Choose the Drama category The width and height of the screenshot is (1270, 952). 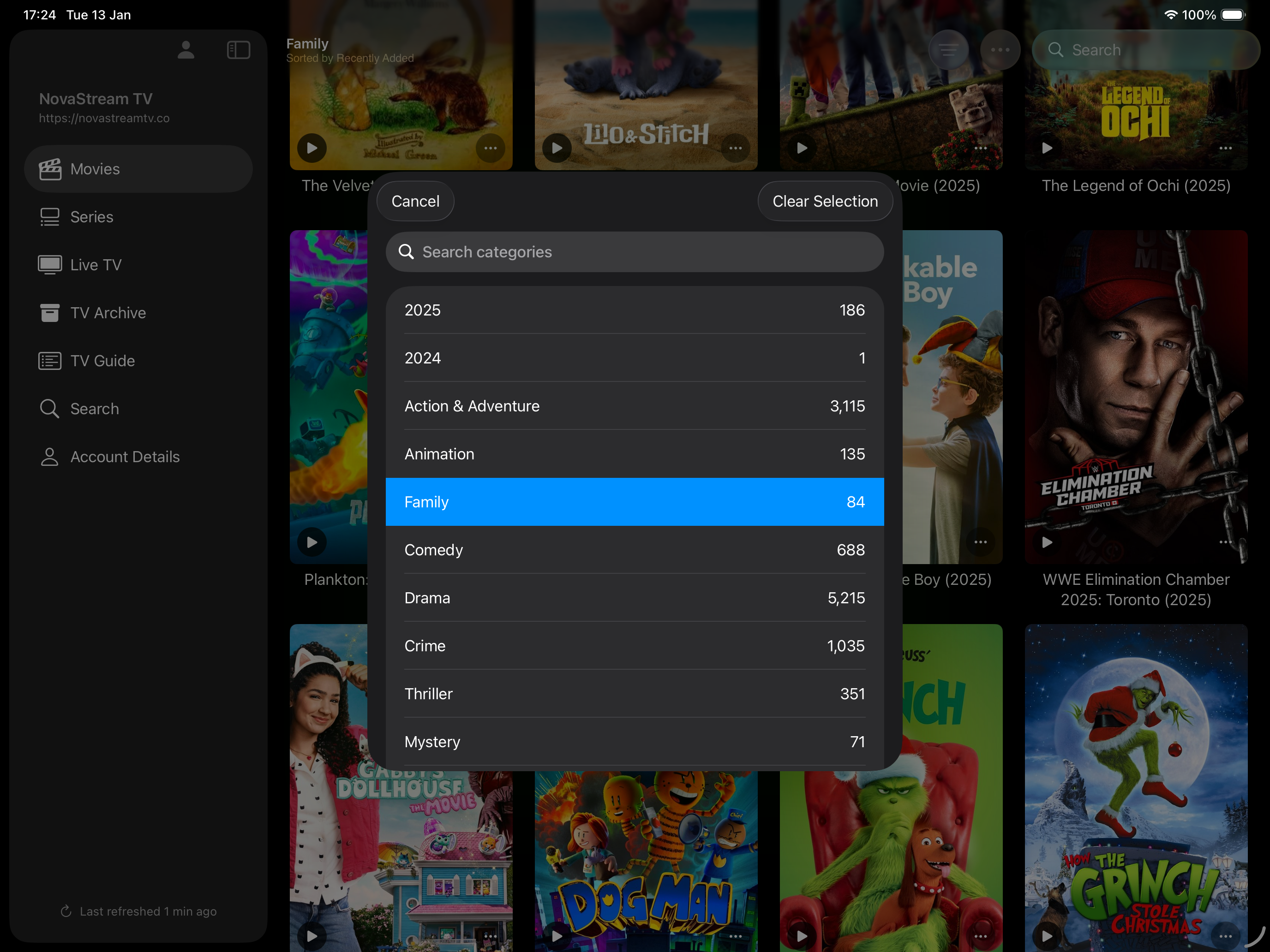coord(635,598)
